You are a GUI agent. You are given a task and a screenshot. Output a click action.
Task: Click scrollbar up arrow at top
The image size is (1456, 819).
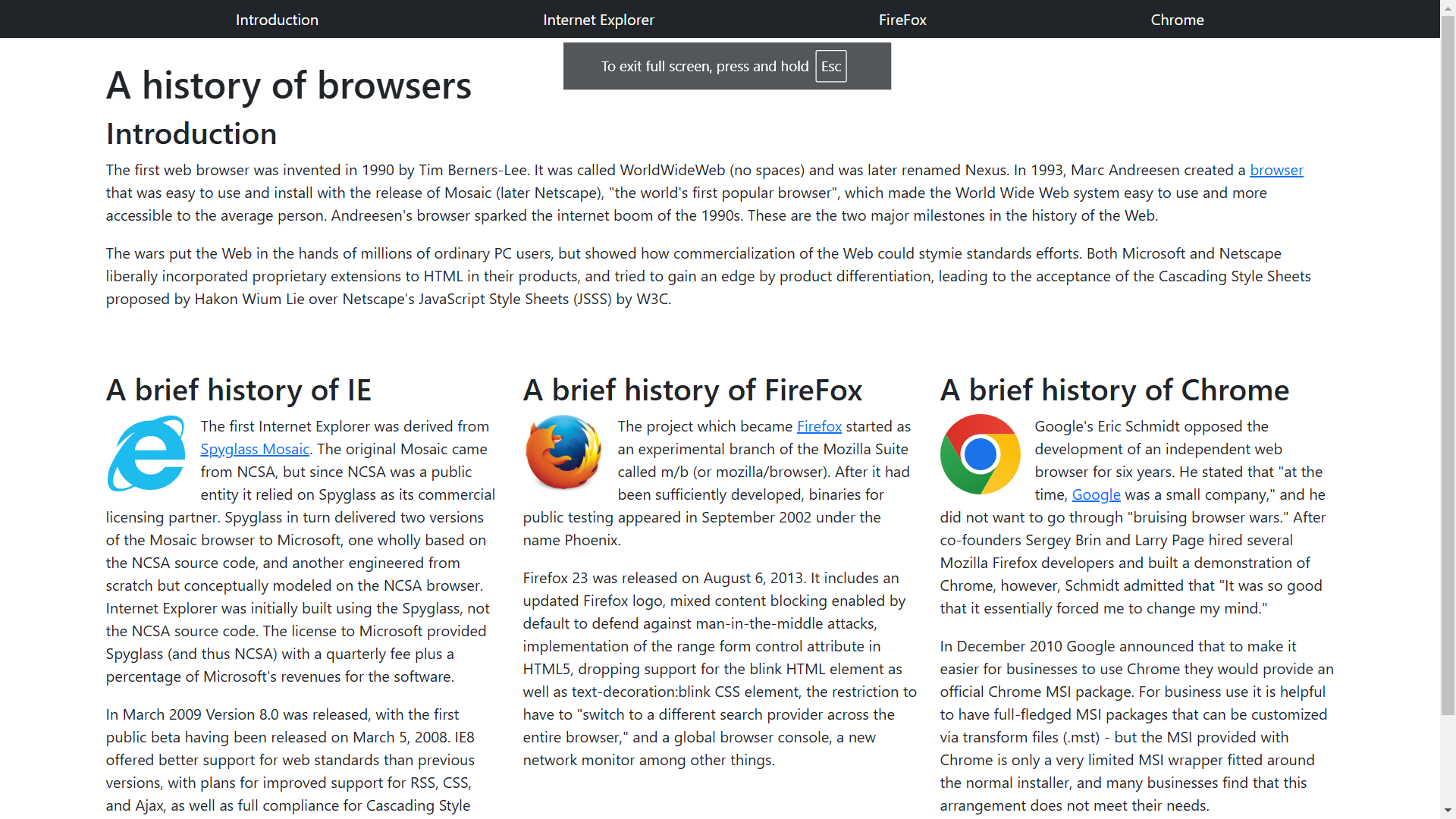(1448, 7)
